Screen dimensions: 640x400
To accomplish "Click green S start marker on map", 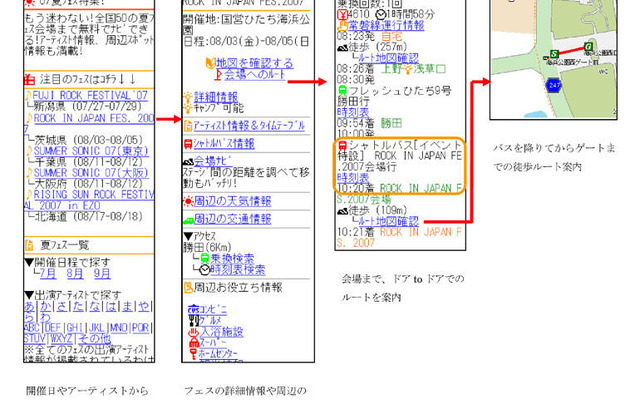I will pyautogui.click(x=554, y=54).
